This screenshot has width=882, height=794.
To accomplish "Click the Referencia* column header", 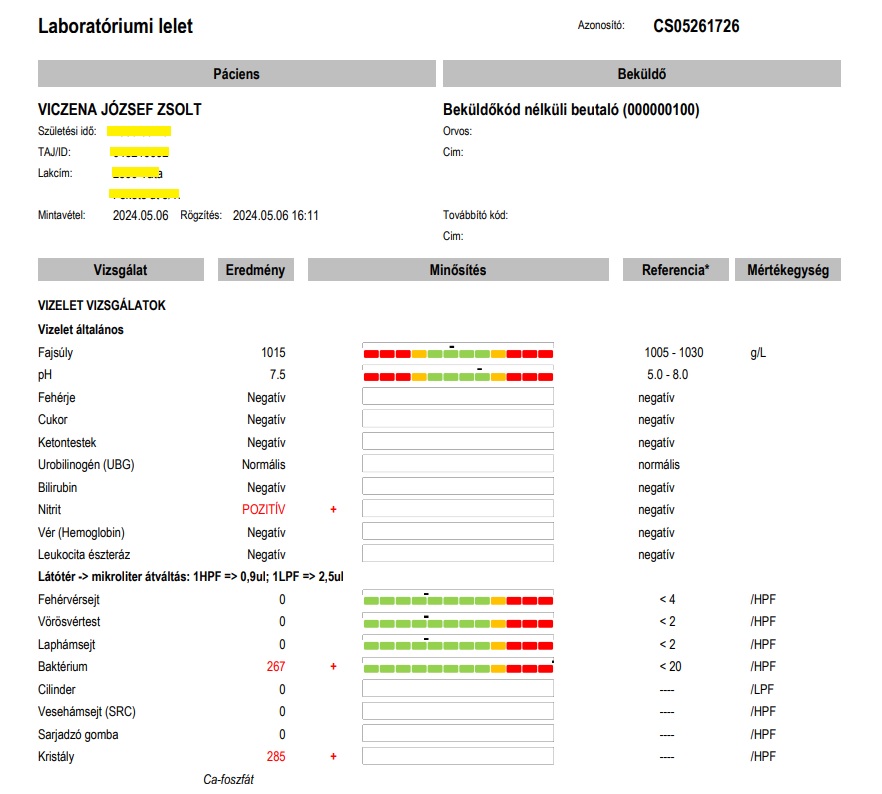I will click(674, 270).
